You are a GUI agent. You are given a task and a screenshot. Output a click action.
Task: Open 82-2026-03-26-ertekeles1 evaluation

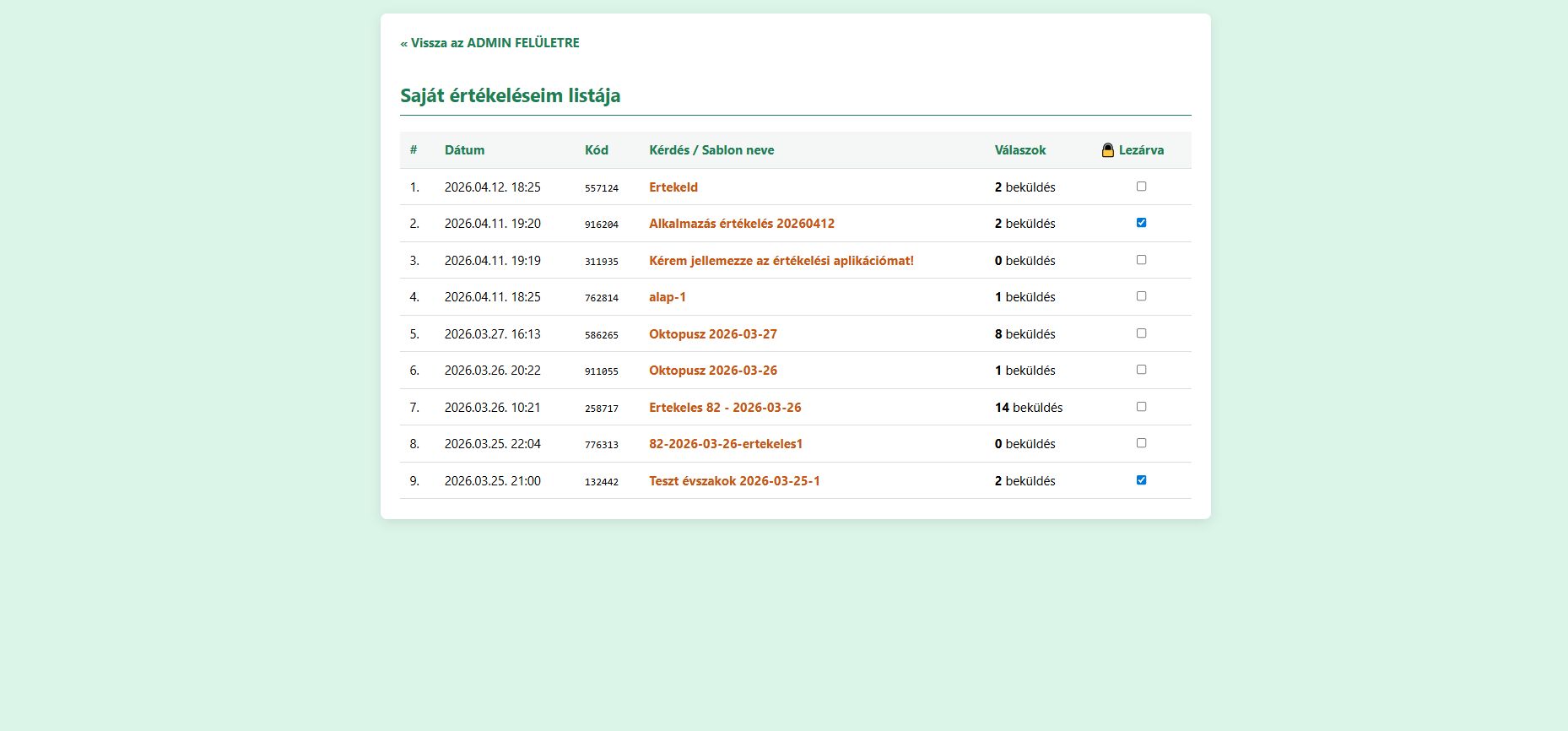725,444
